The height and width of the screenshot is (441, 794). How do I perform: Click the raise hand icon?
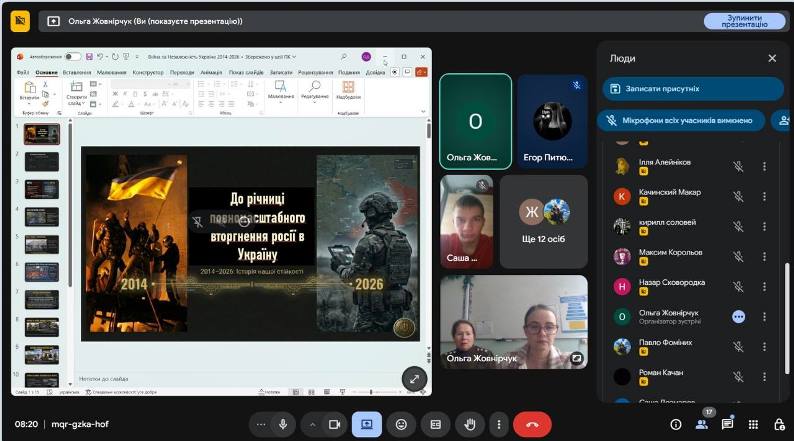point(470,424)
